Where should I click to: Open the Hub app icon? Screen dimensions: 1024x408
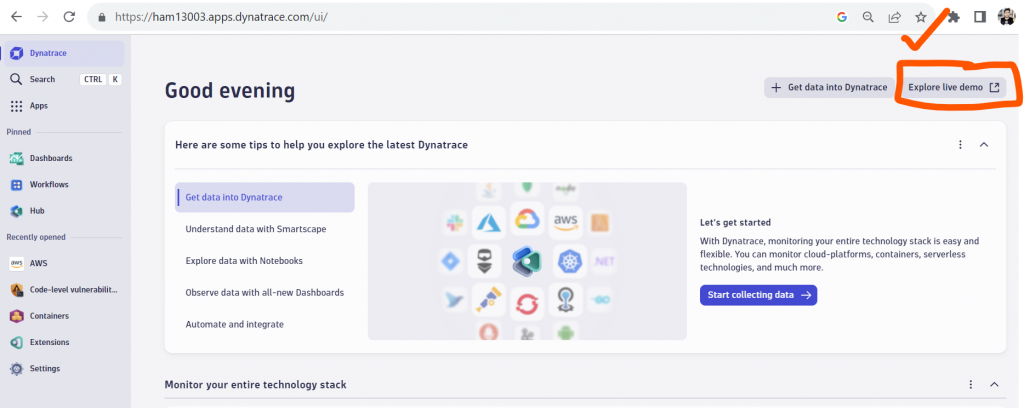pyautogui.click(x=16, y=211)
